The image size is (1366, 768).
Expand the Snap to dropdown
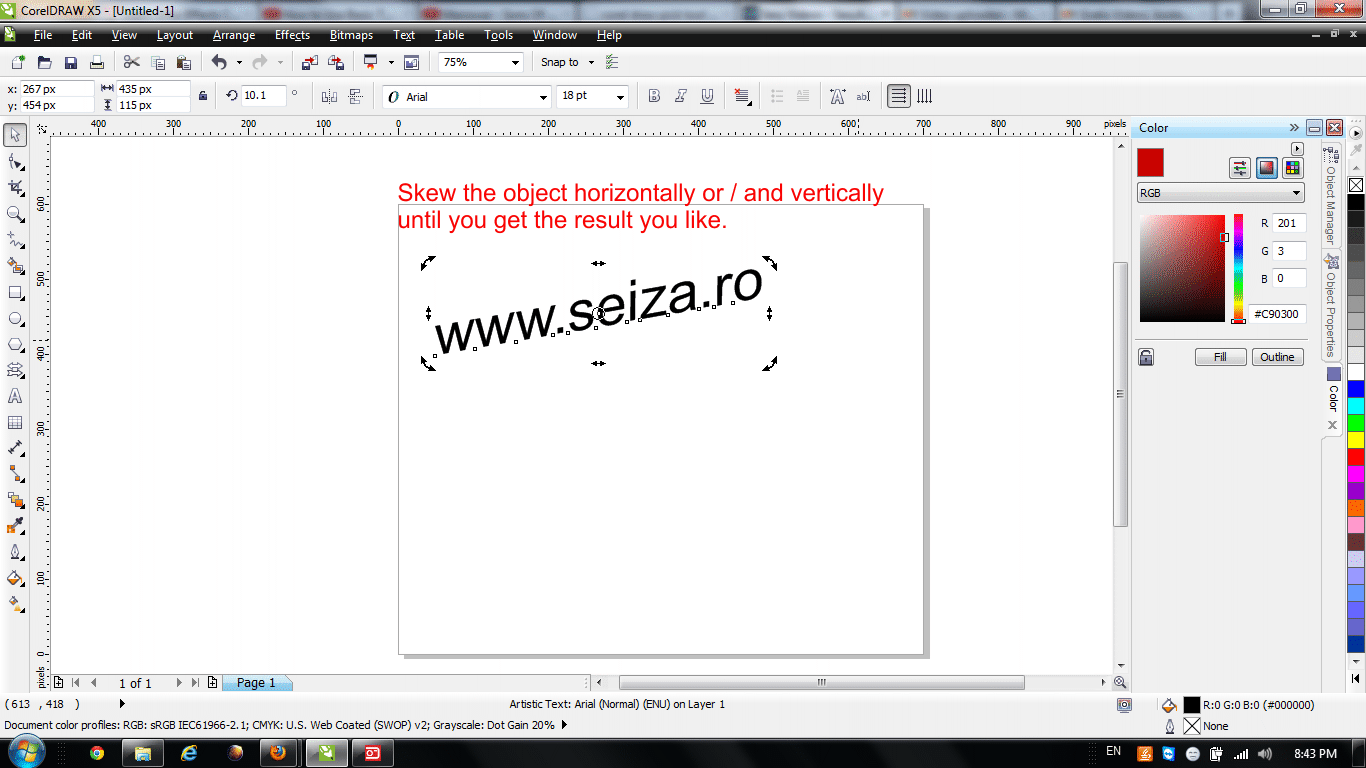coord(591,62)
